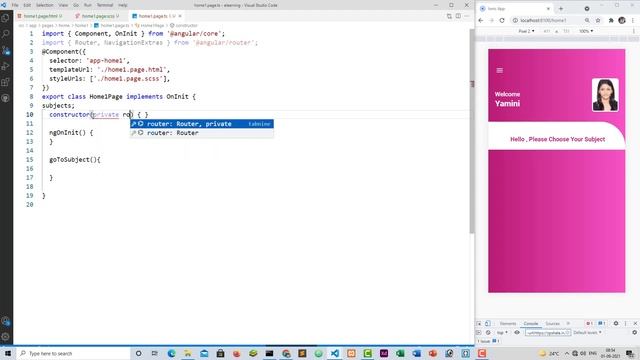The width and height of the screenshot is (640, 360).
Task: Click the hamburger menu in app preview
Action: tap(500, 70)
